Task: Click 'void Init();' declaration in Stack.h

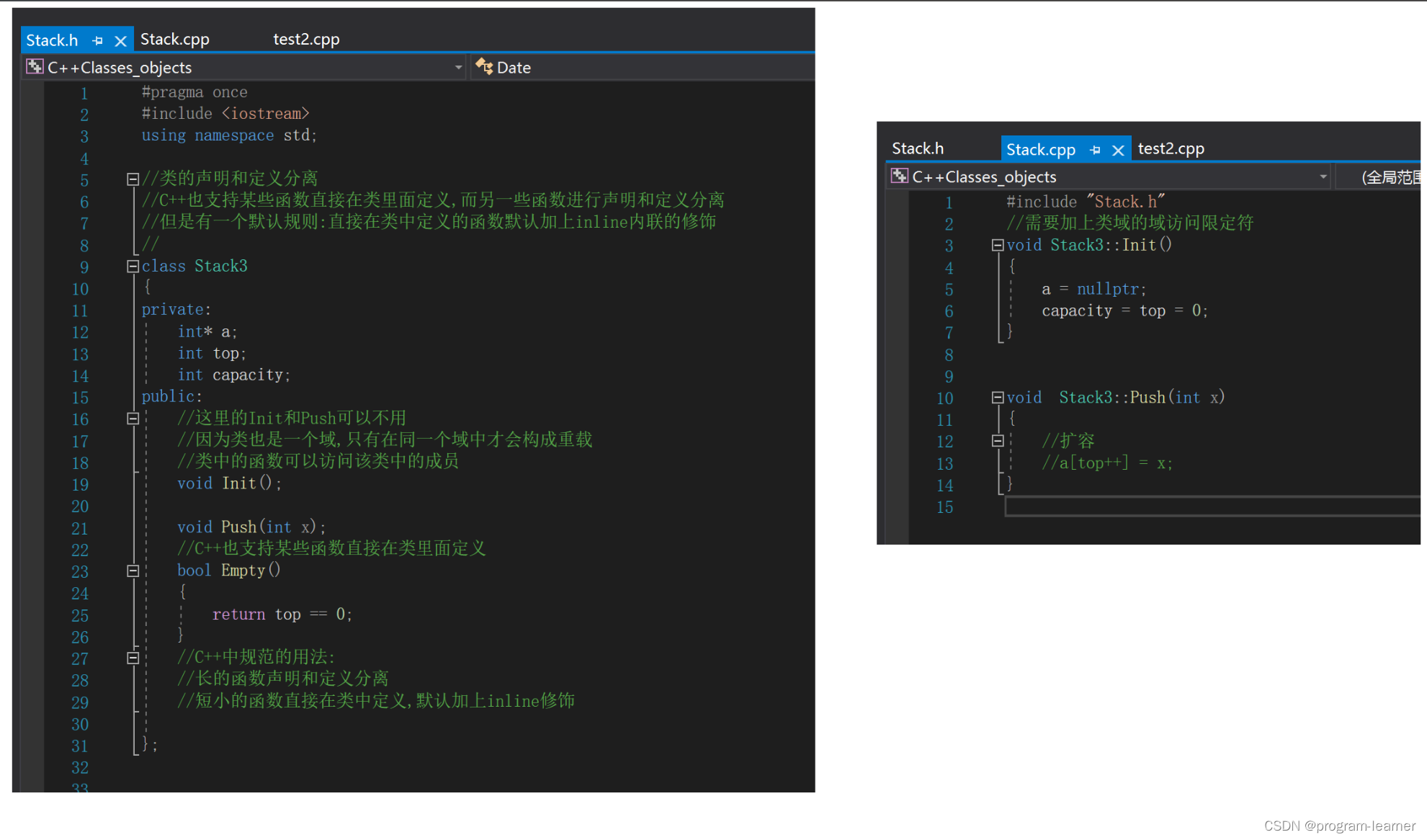Action: [229, 483]
